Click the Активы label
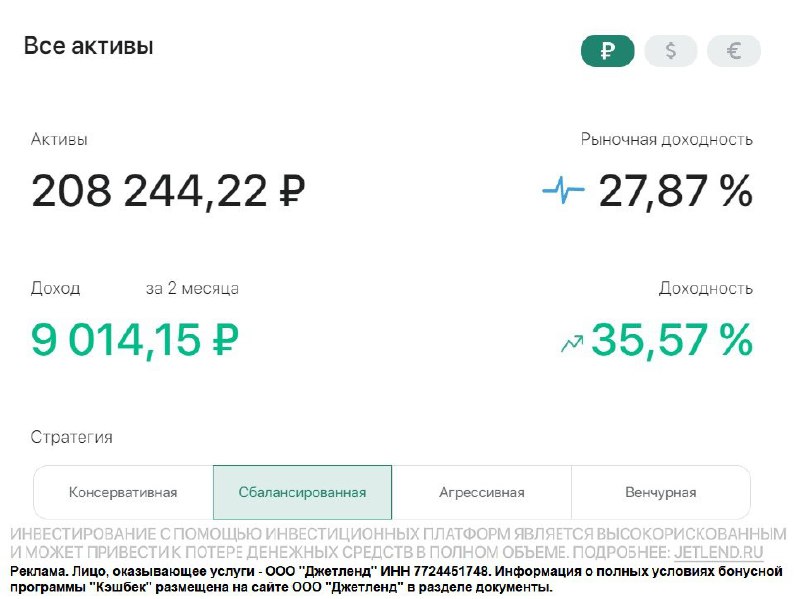The image size is (800, 599). 59,139
